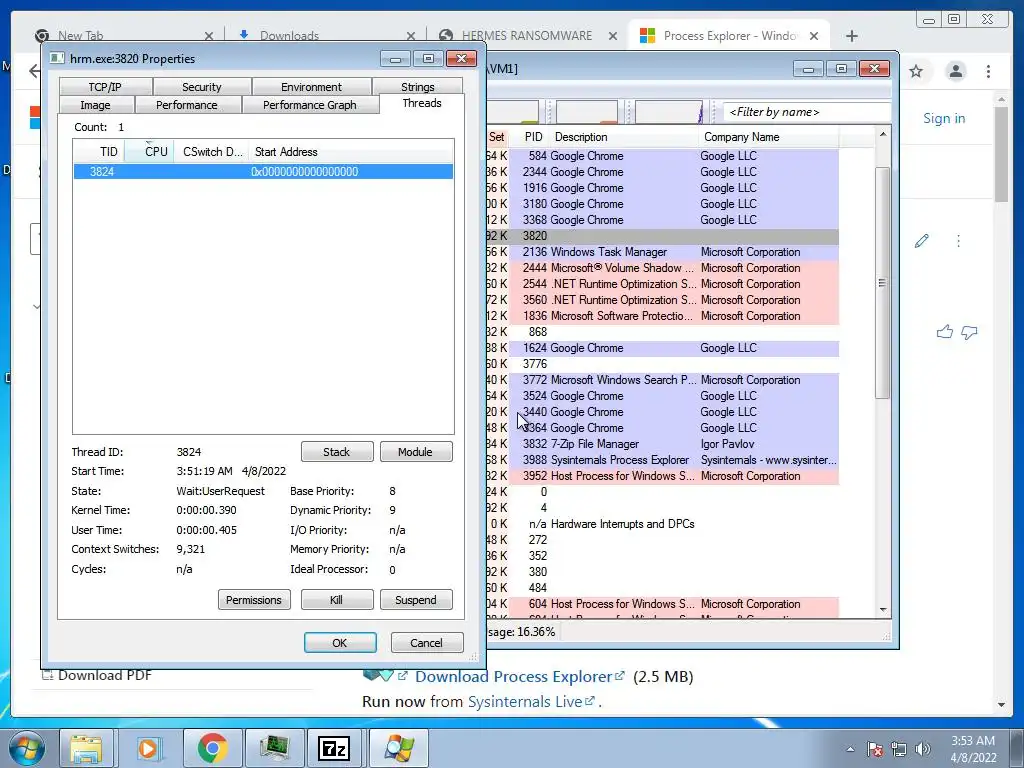The image size is (1024, 768).
Task: Click the edit pencil icon on page
Action: tap(921, 241)
